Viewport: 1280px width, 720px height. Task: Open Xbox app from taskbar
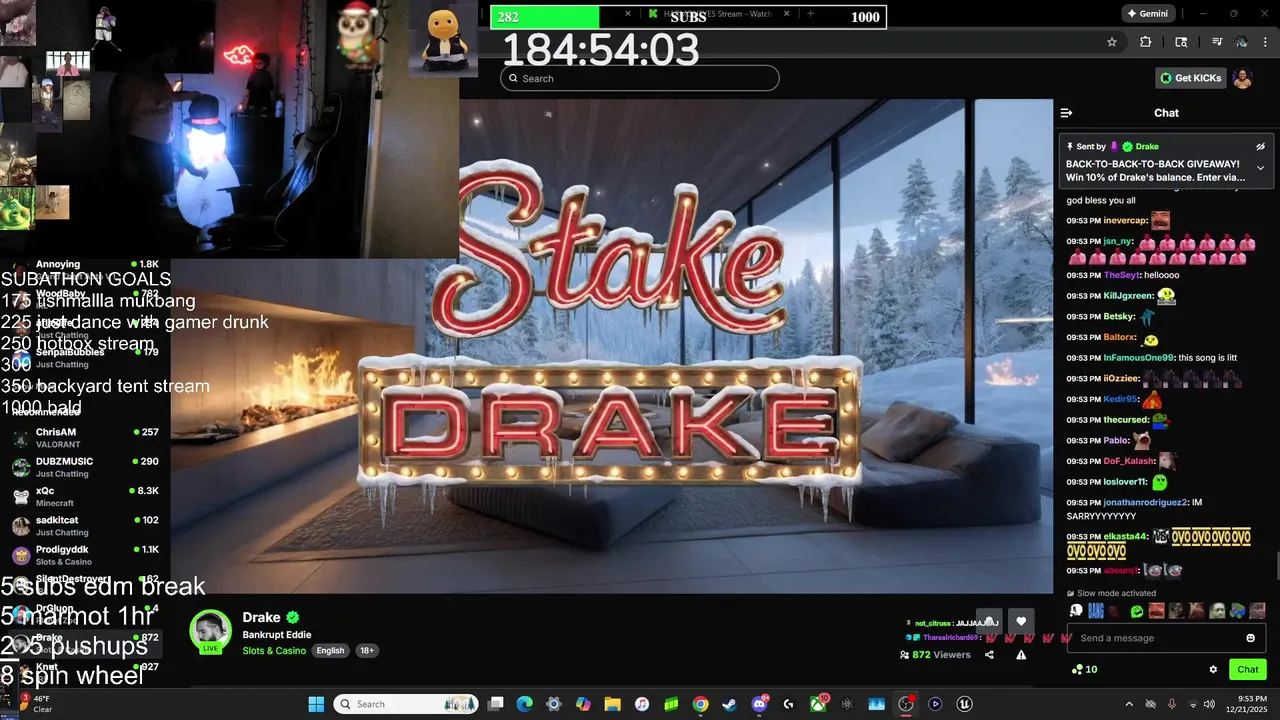[x=818, y=704]
